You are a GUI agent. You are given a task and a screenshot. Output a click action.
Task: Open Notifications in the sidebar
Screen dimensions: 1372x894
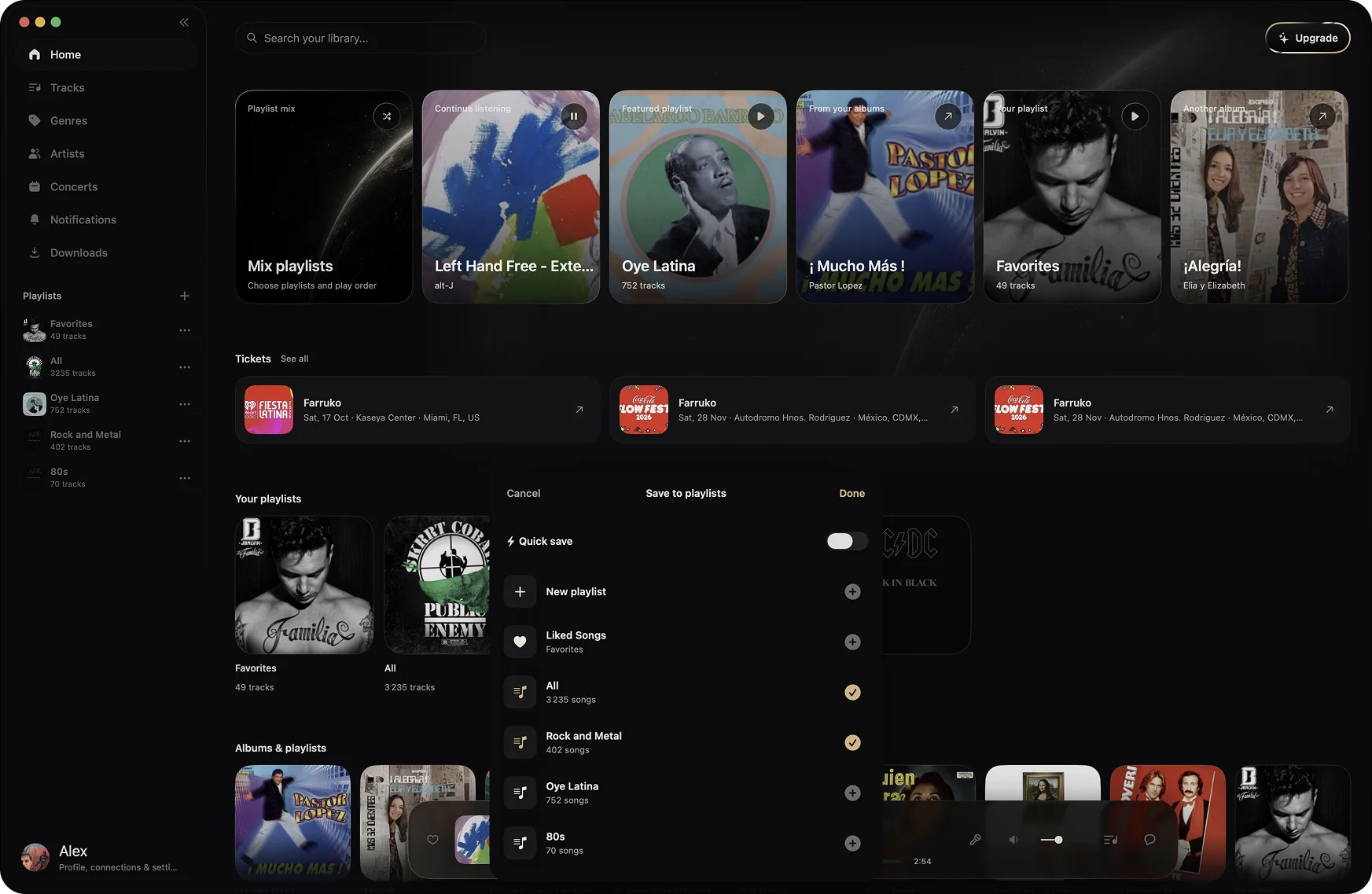point(106,219)
